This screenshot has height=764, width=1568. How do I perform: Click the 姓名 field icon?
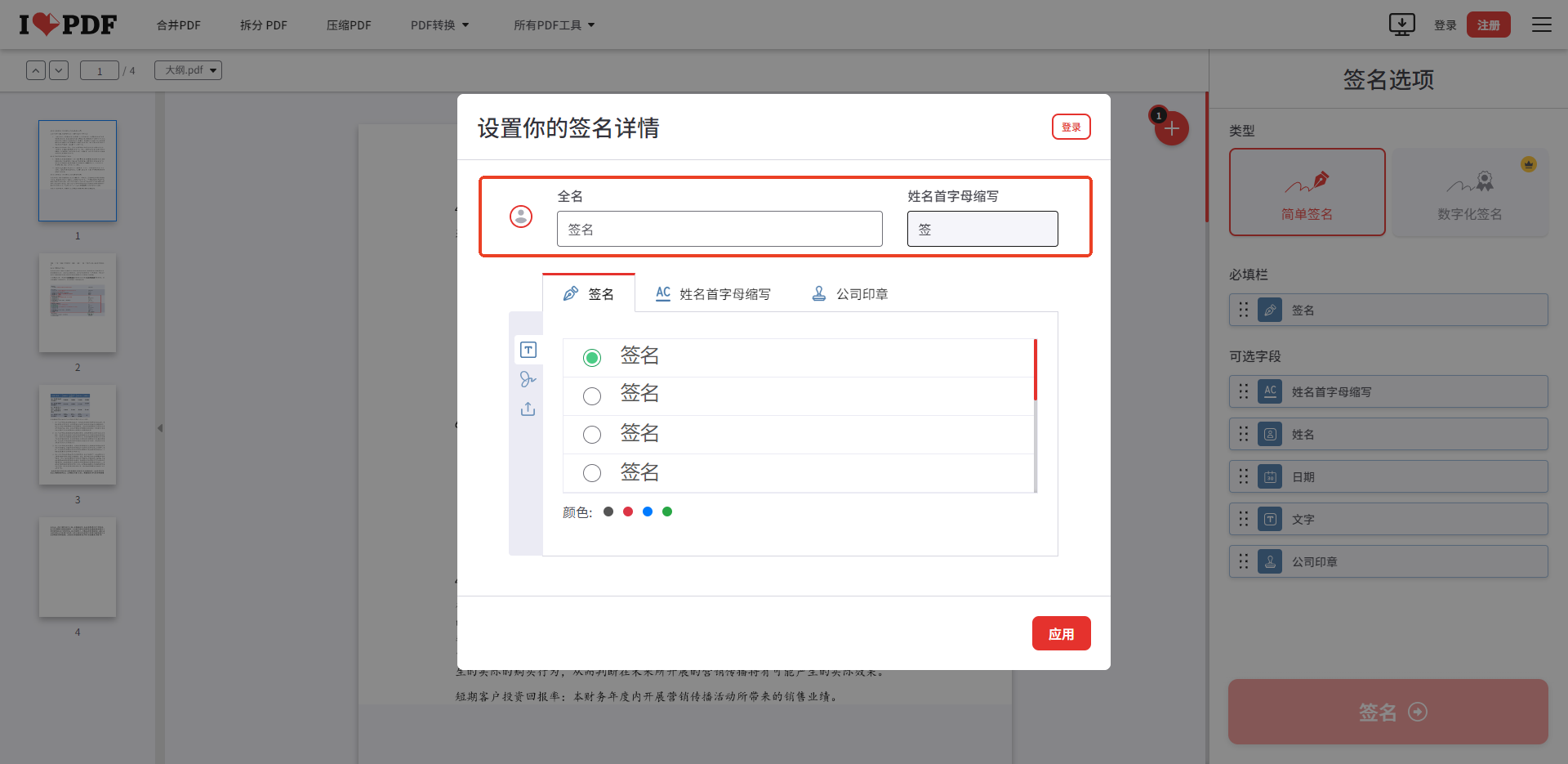pyautogui.click(x=1270, y=434)
